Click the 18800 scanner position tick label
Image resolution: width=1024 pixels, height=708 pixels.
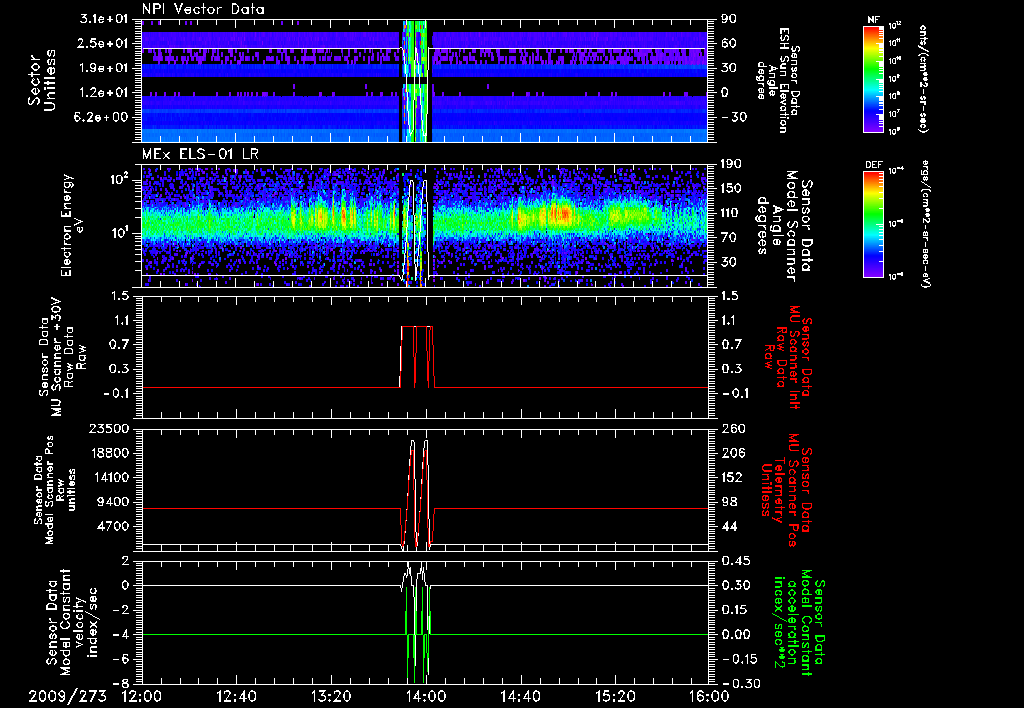[110, 453]
